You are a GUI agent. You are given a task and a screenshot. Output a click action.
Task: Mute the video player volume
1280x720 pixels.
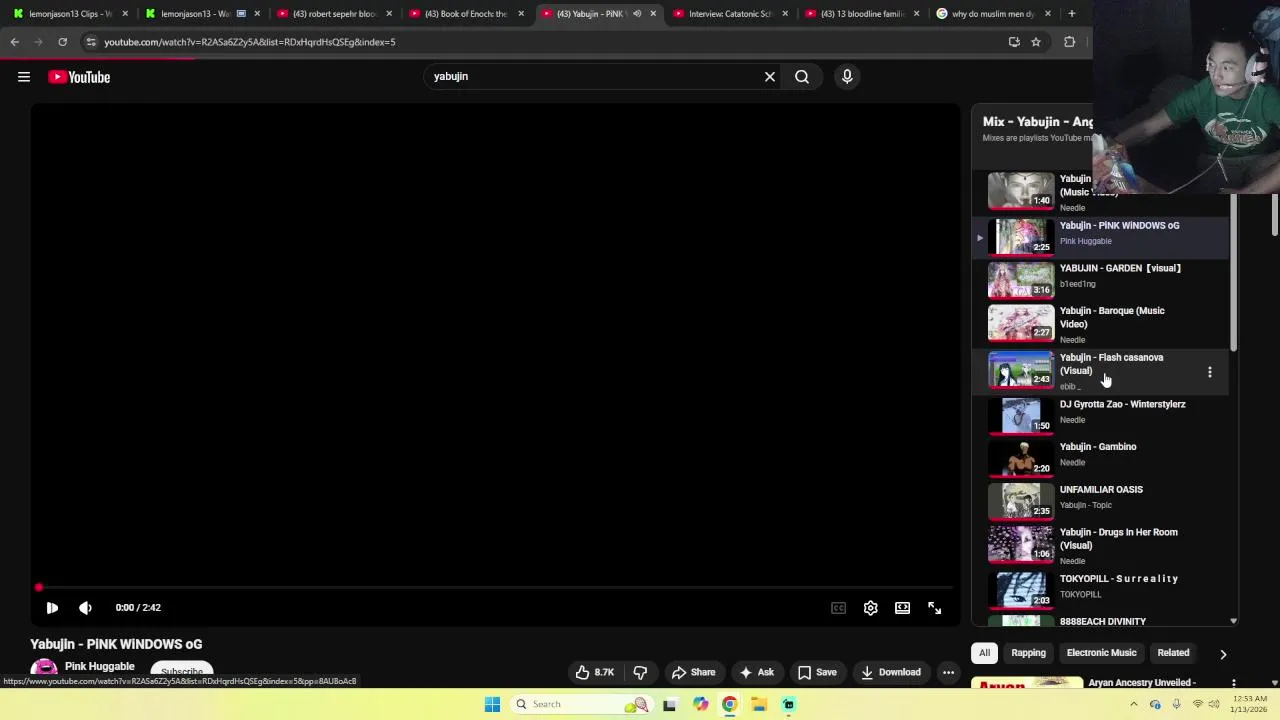pos(85,607)
